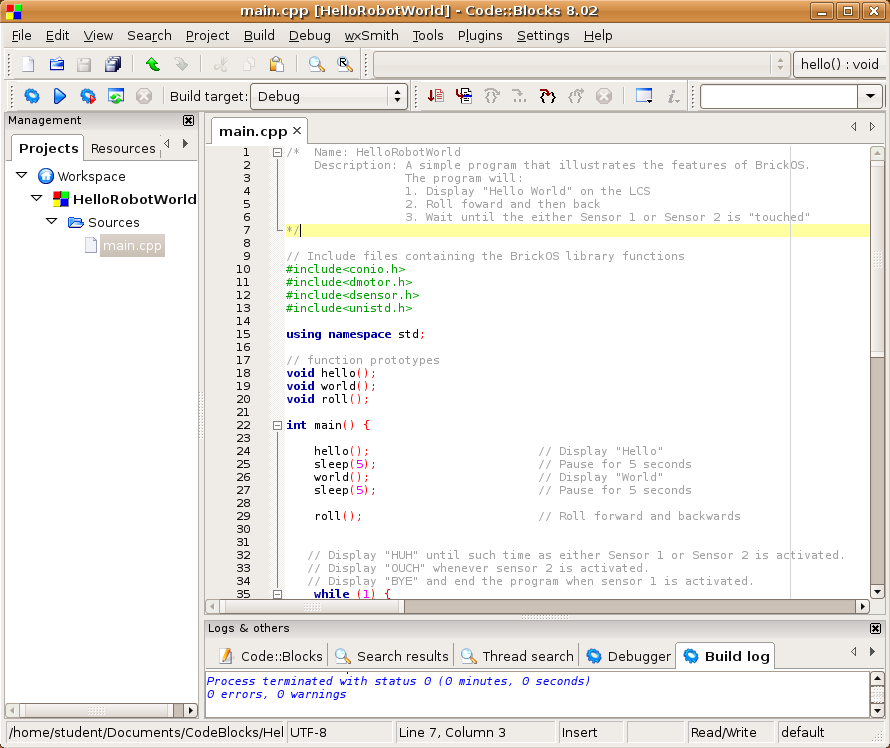This screenshot has height=748, width=890.
Task: Collapse the HelloRobotWorld project node
Action: 36,199
